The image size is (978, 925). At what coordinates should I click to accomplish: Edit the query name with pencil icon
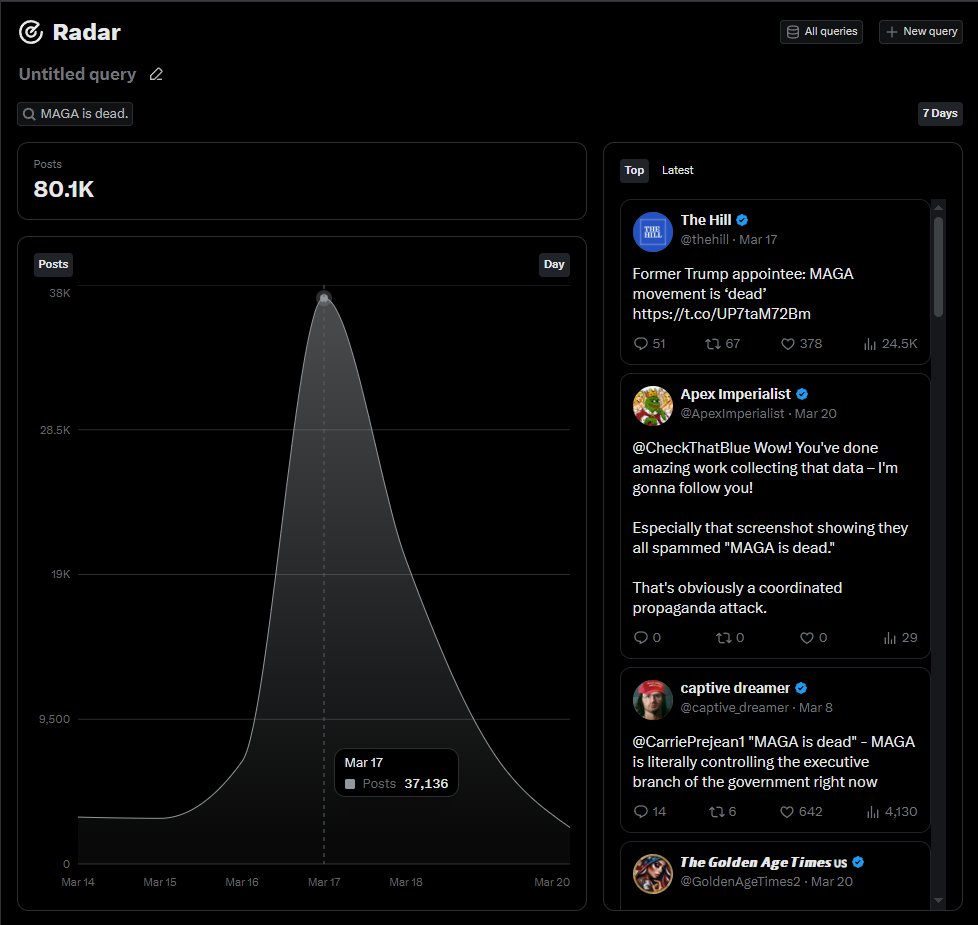pyautogui.click(x=156, y=74)
